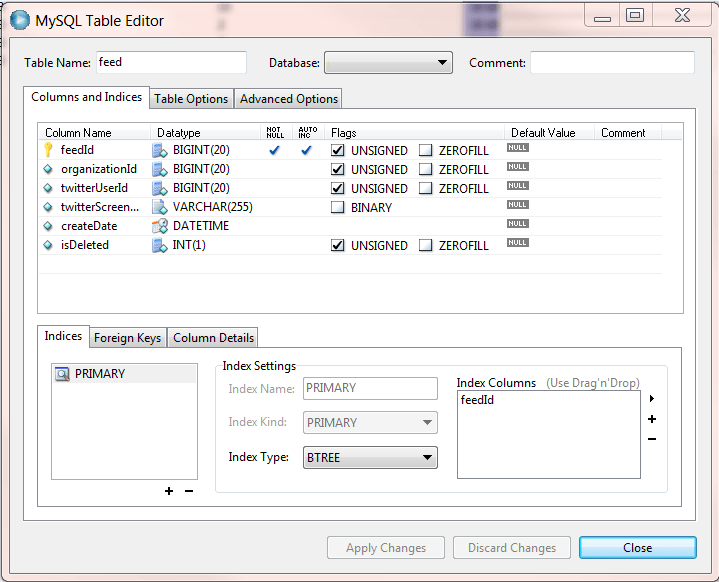
Task: Select the PRIMARY index entry
Action: pyautogui.click(x=124, y=374)
